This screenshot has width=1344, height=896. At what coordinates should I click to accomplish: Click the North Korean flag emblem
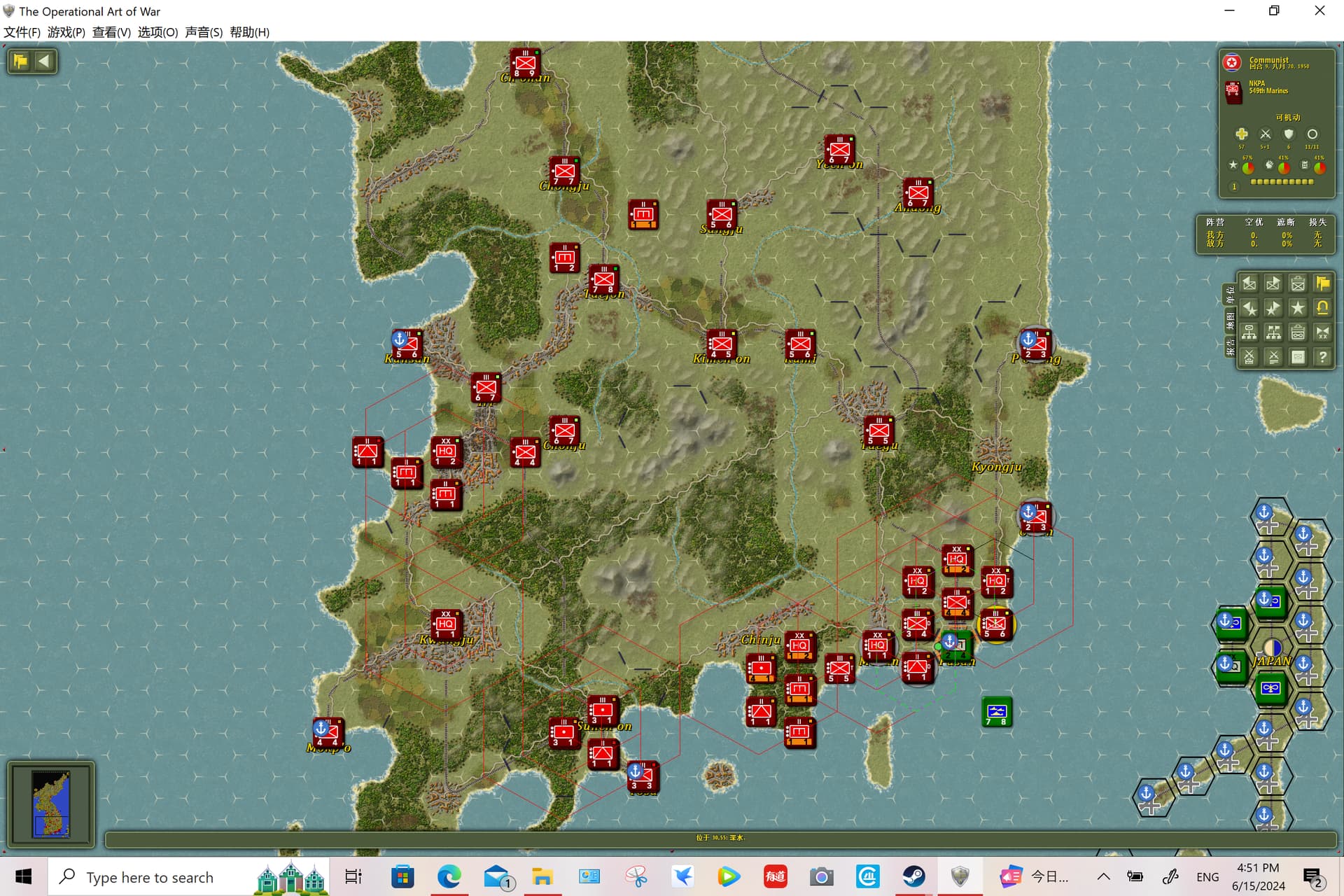pyautogui.click(x=1232, y=63)
